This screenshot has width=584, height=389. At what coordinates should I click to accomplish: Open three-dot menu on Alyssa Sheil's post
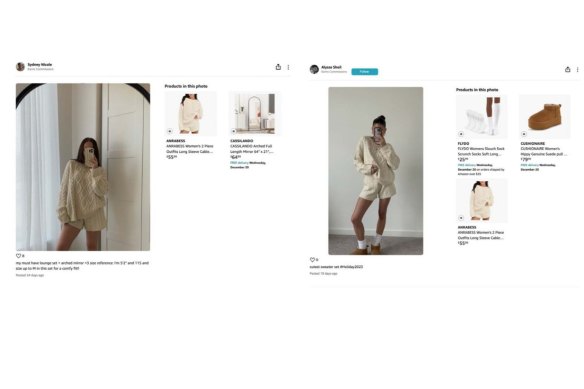click(578, 70)
